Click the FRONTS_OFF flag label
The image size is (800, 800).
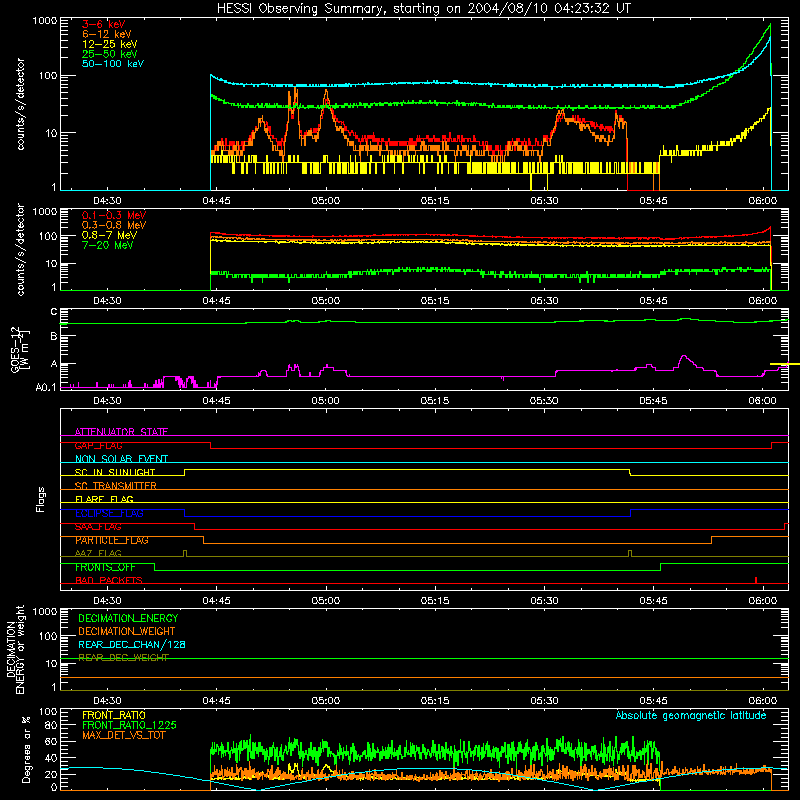point(105,567)
